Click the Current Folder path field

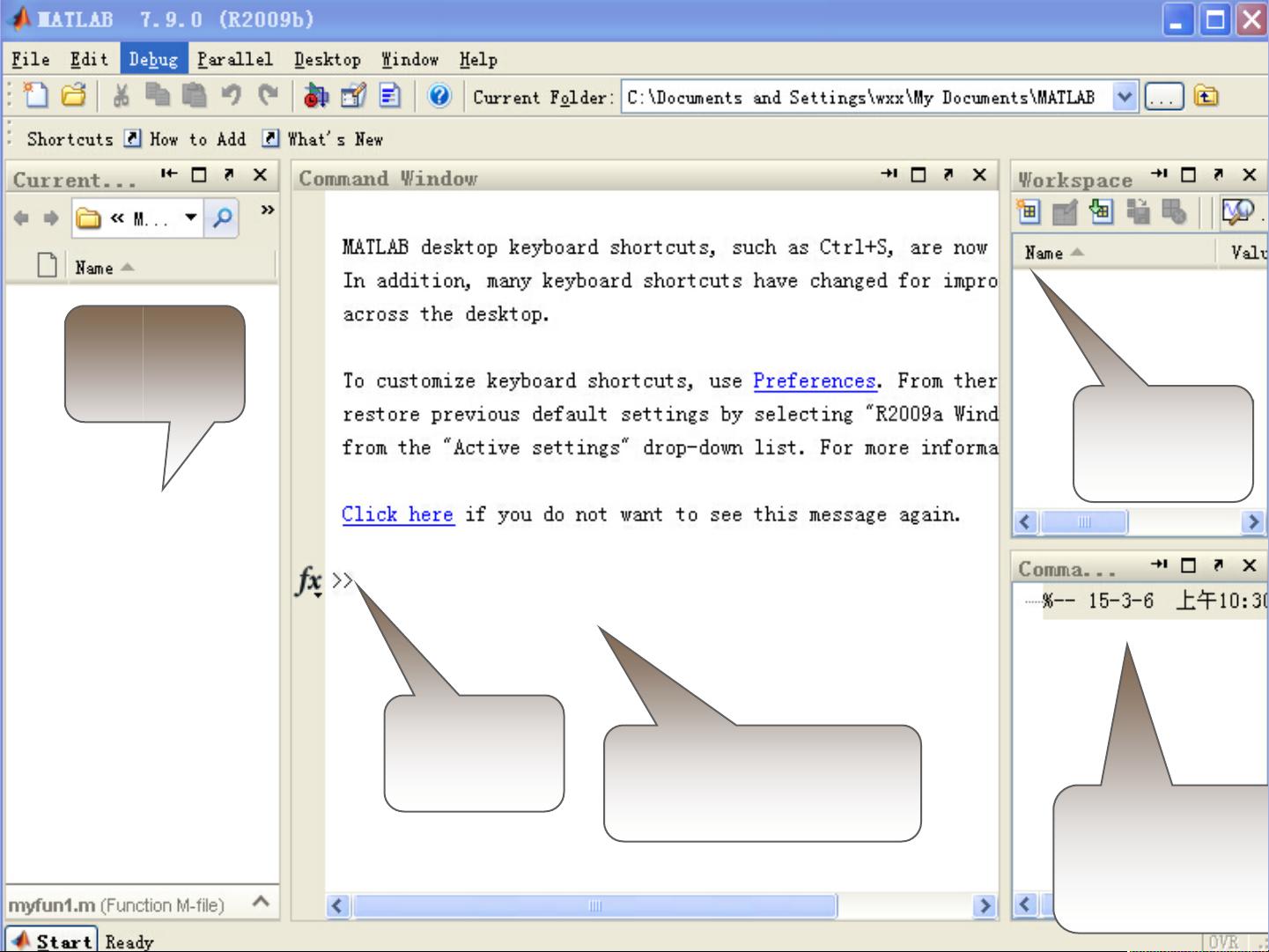coord(867,97)
